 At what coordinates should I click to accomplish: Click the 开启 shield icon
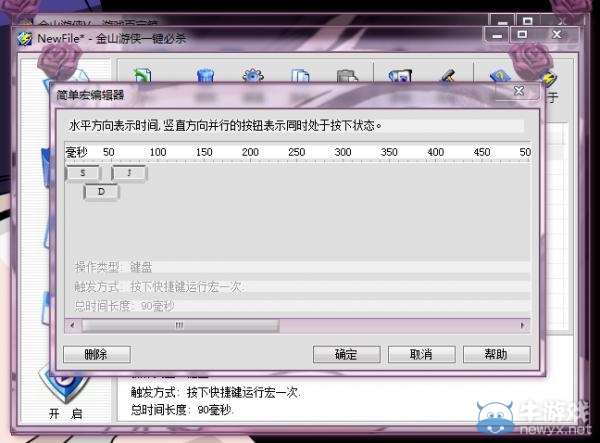pos(66,385)
